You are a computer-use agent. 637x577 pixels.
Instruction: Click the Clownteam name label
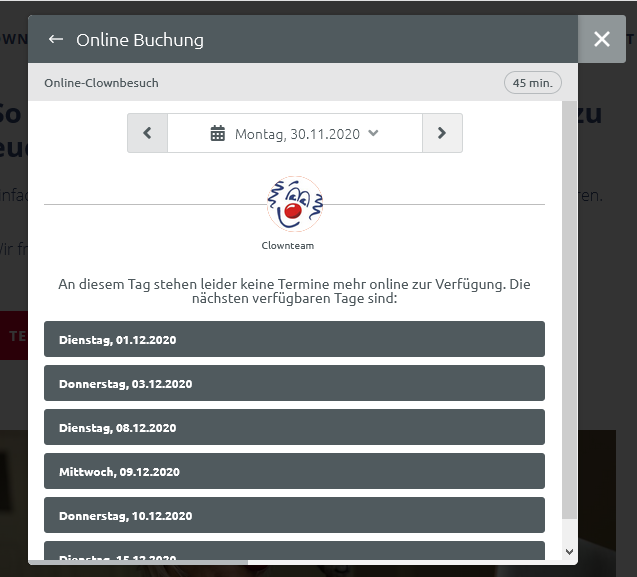pos(288,245)
